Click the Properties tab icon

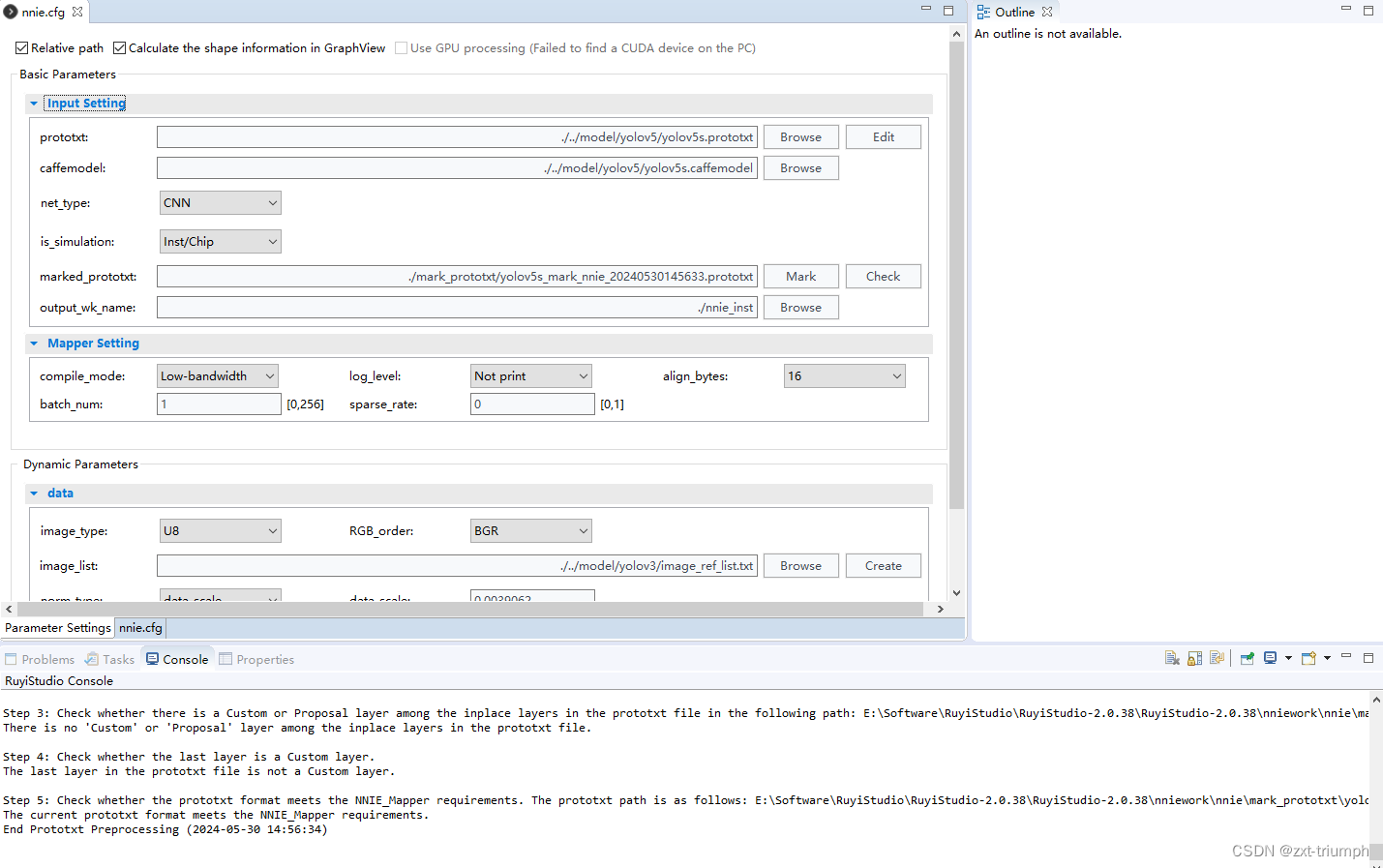pyautogui.click(x=225, y=659)
